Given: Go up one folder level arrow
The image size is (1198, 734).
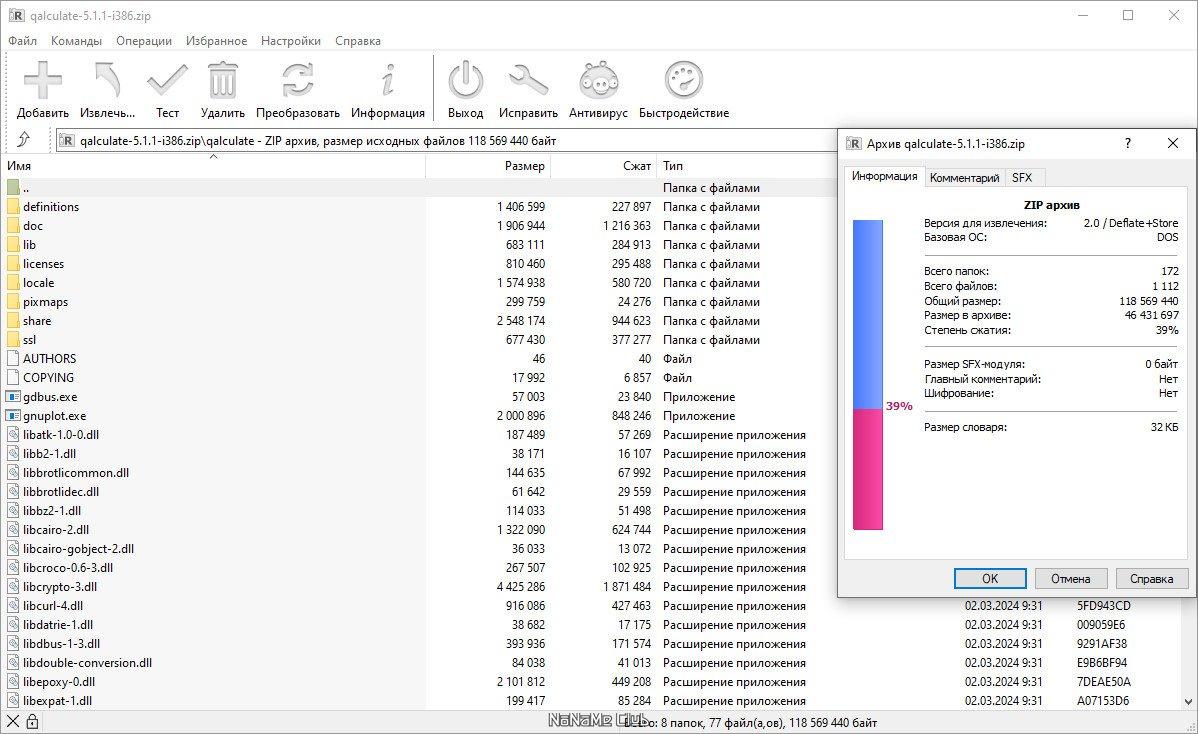Looking at the screenshot, I should pyautogui.click(x=24, y=140).
